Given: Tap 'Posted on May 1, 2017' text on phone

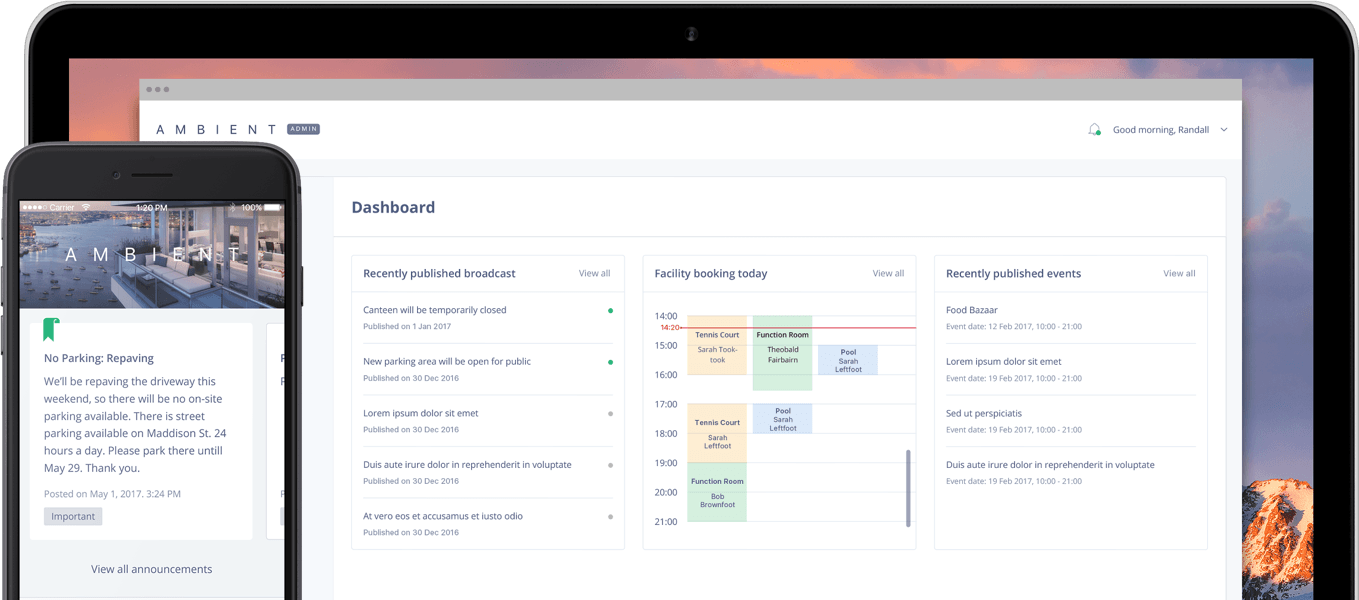Looking at the screenshot, I should [112, 494].
